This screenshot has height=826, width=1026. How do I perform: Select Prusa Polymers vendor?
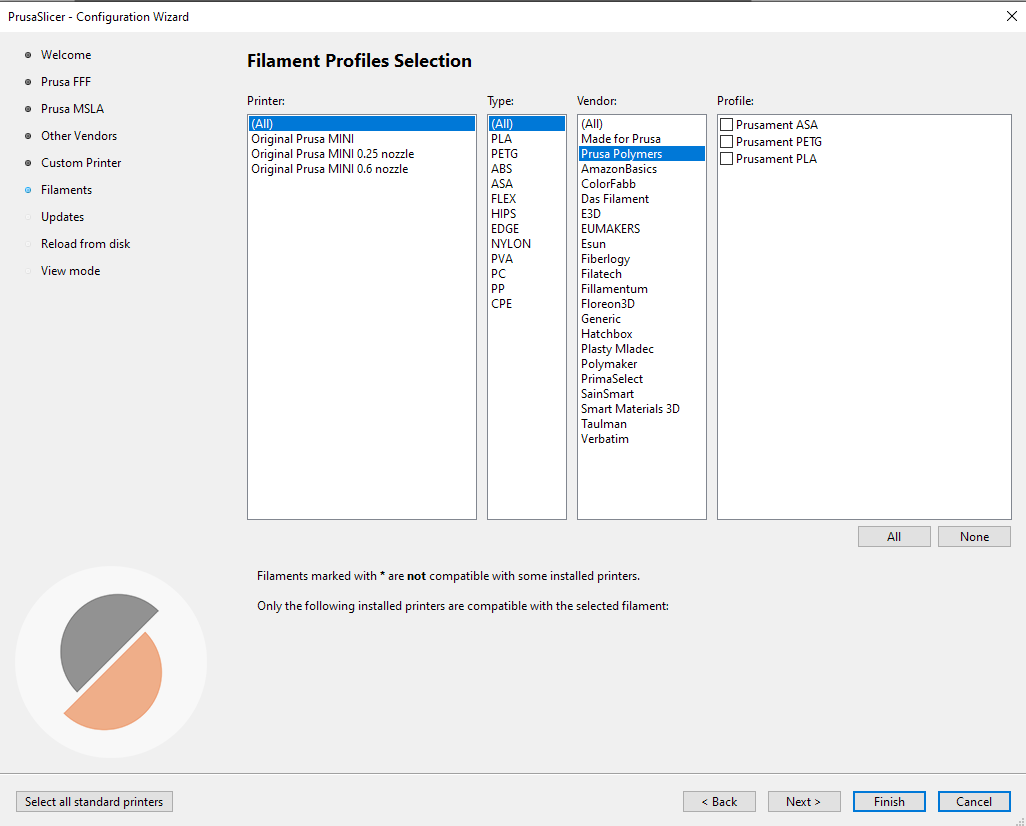pos(642,154)
